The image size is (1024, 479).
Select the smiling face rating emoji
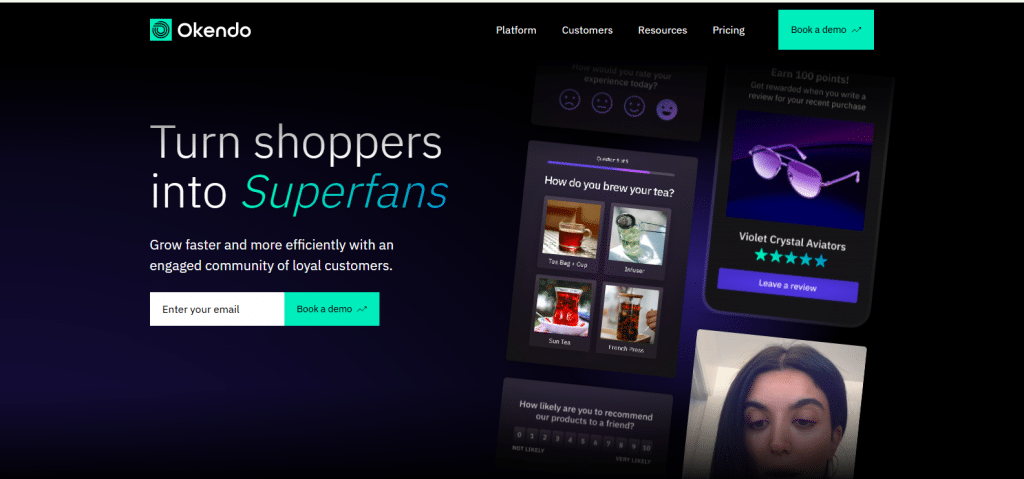coord(634,106)
